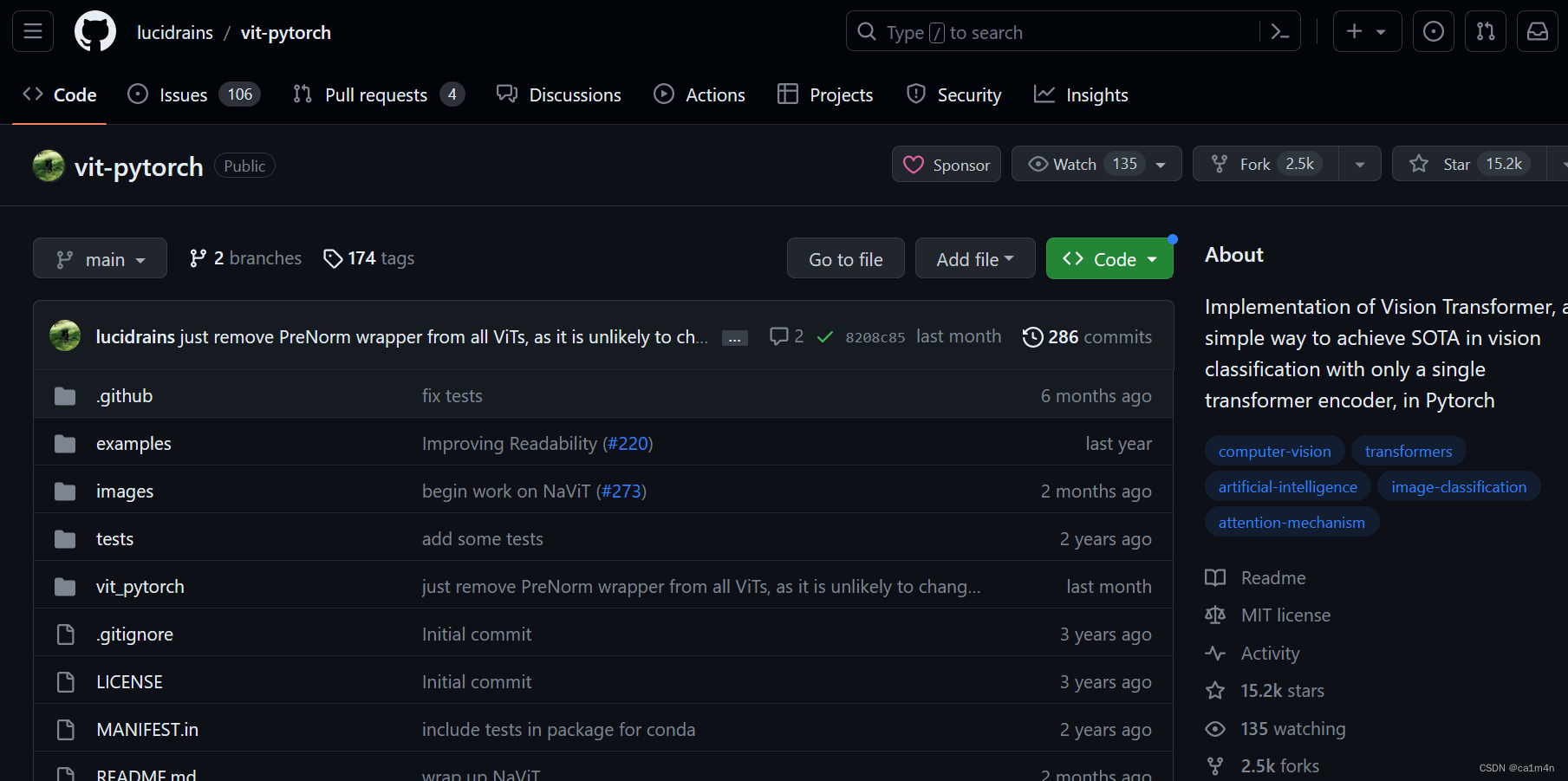Viewport: 1568px width, 781px height.
Task: Open the hamburger navigation menu
Action: coord(33,32)
